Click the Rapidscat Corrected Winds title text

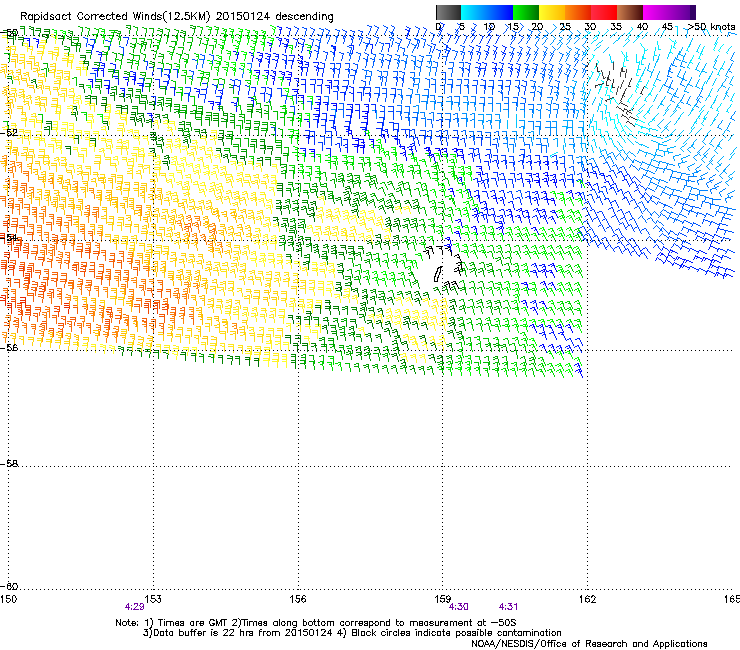[x=177, y=16]
